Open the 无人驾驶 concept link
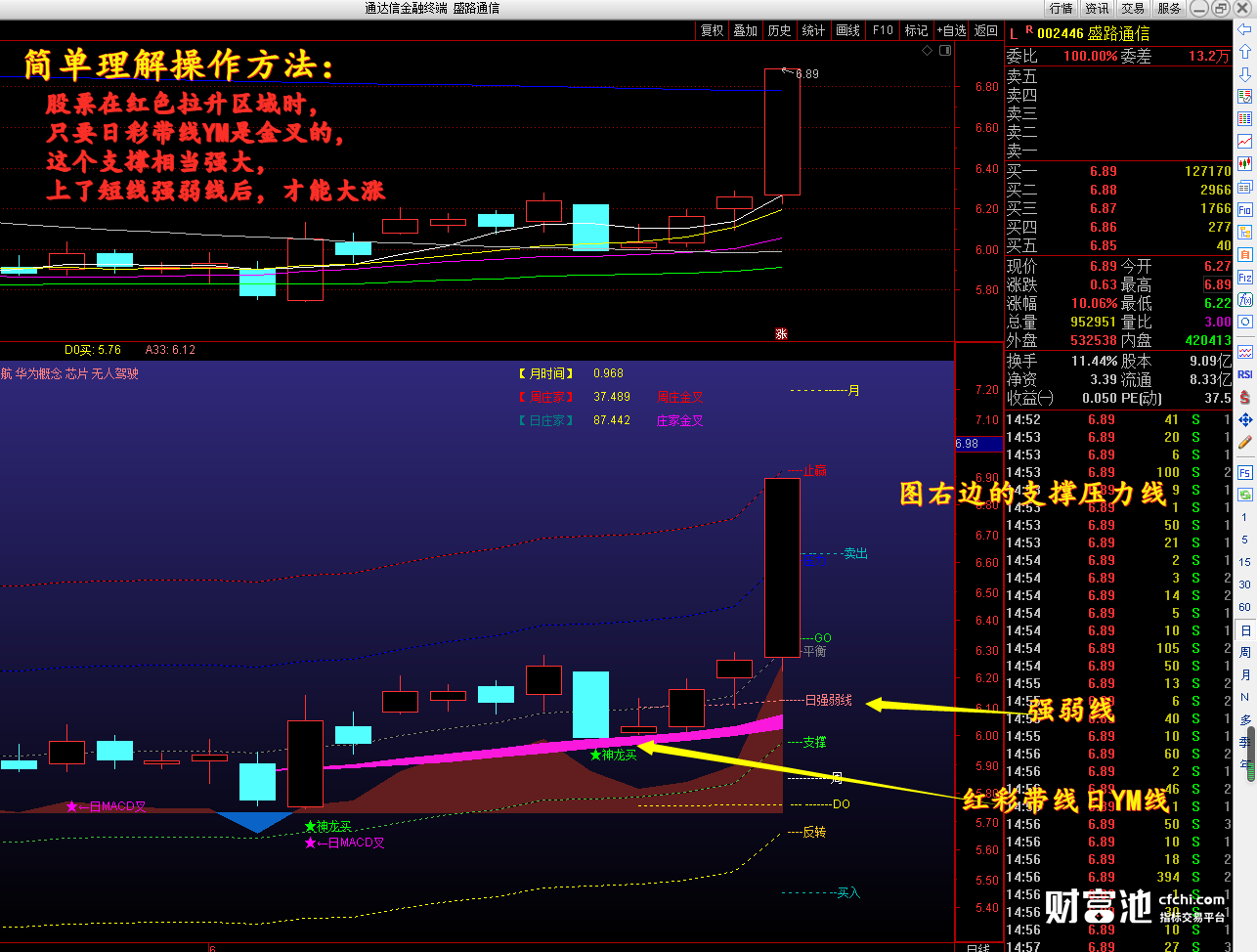This screenshot has height=952, width=1257. 114,373
